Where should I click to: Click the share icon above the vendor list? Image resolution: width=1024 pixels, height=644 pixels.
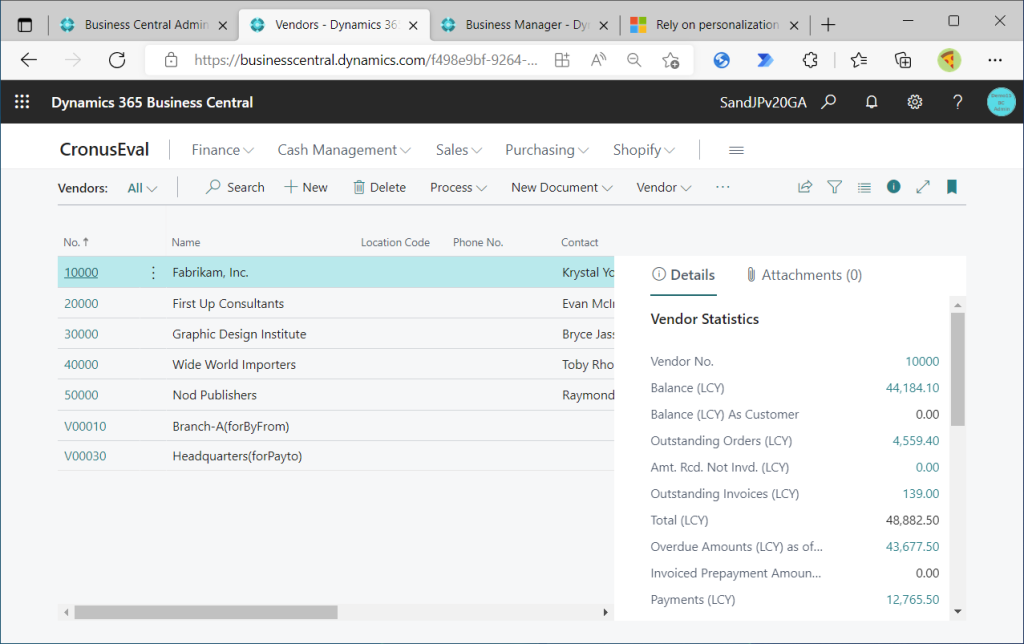805,187
